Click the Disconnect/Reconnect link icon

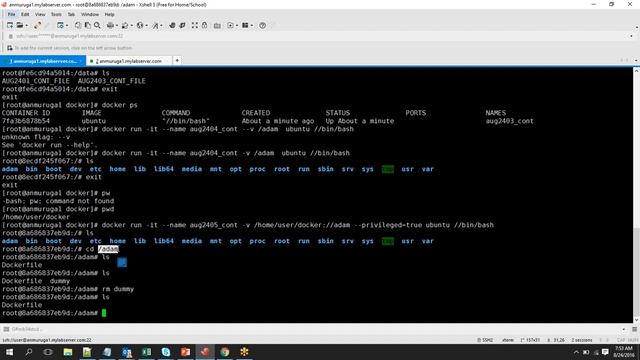click(x=38, y=25)
